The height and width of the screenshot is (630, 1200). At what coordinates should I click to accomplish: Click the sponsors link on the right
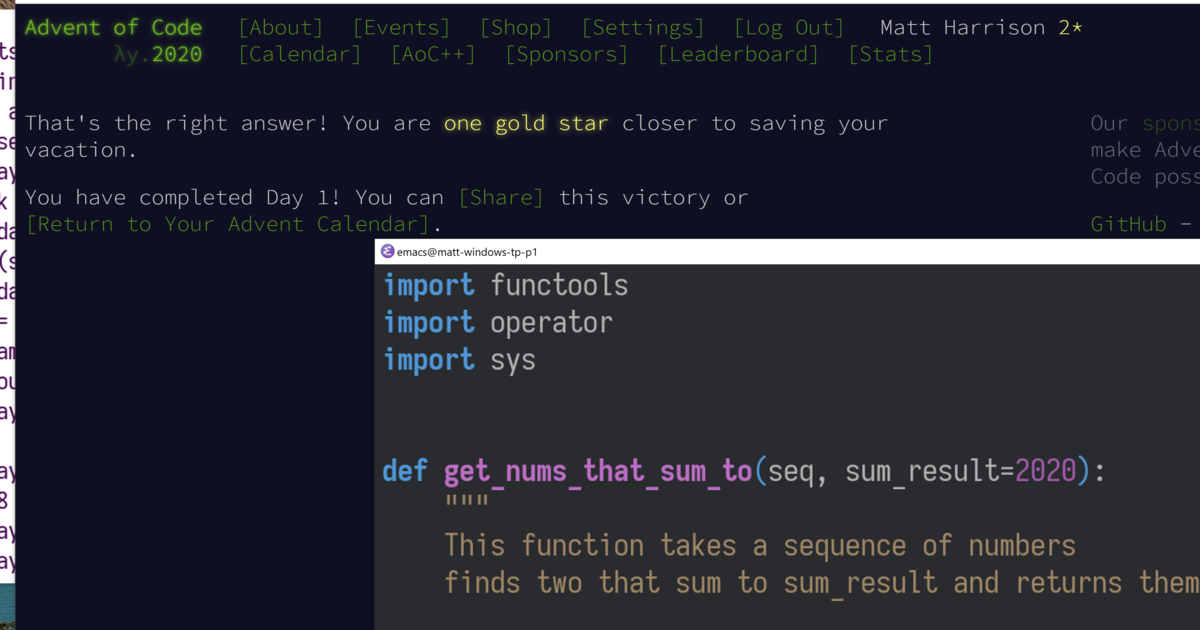click(x=1172, y=122)
